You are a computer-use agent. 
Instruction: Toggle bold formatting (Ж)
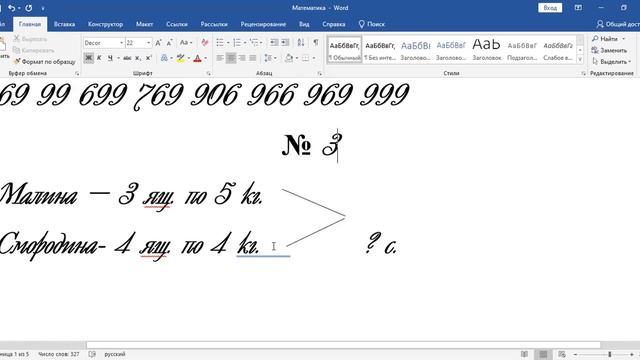click(89, 58)
